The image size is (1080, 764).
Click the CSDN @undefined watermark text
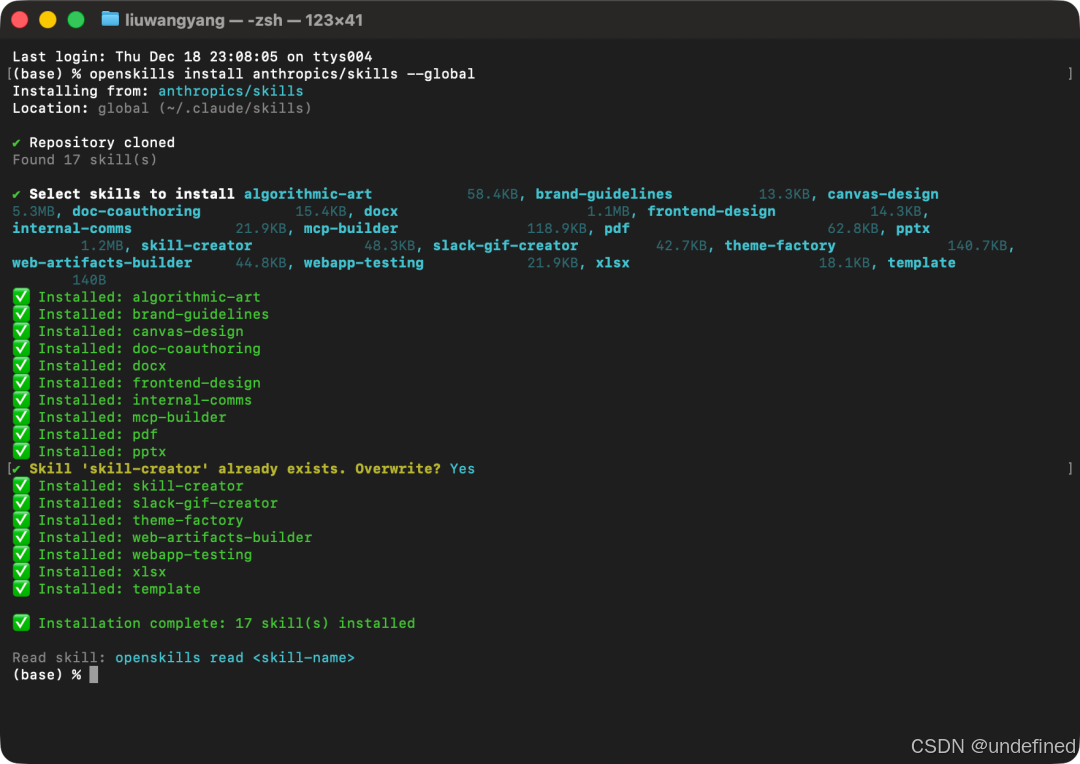coord(992,745)
